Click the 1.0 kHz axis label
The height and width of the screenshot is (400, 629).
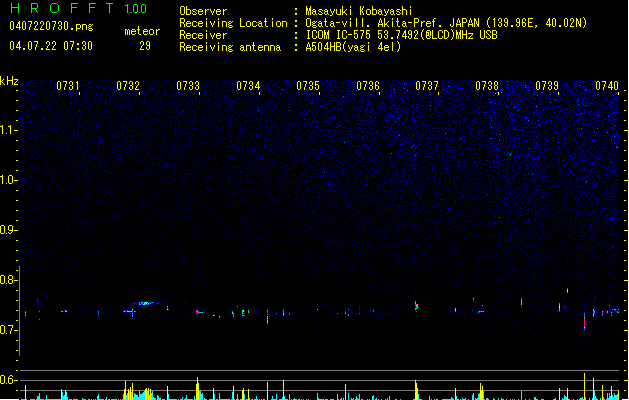click(x=7, y=180)
